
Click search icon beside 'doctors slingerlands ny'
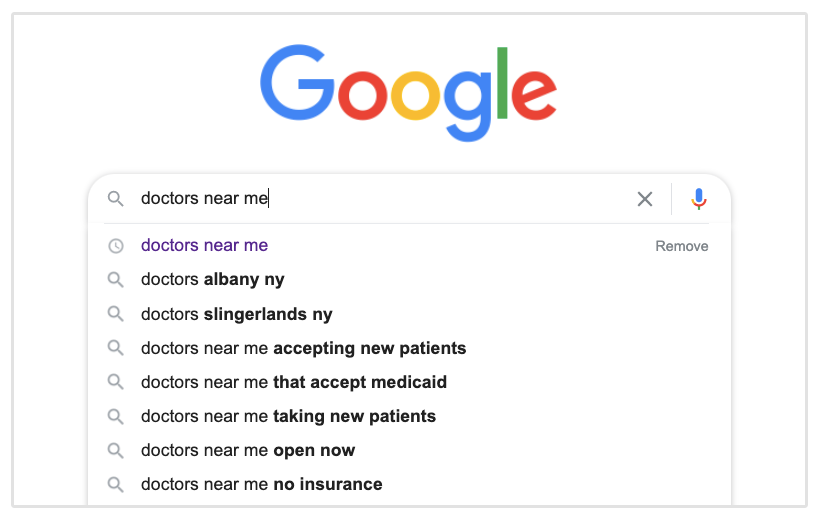pos(116,314)
